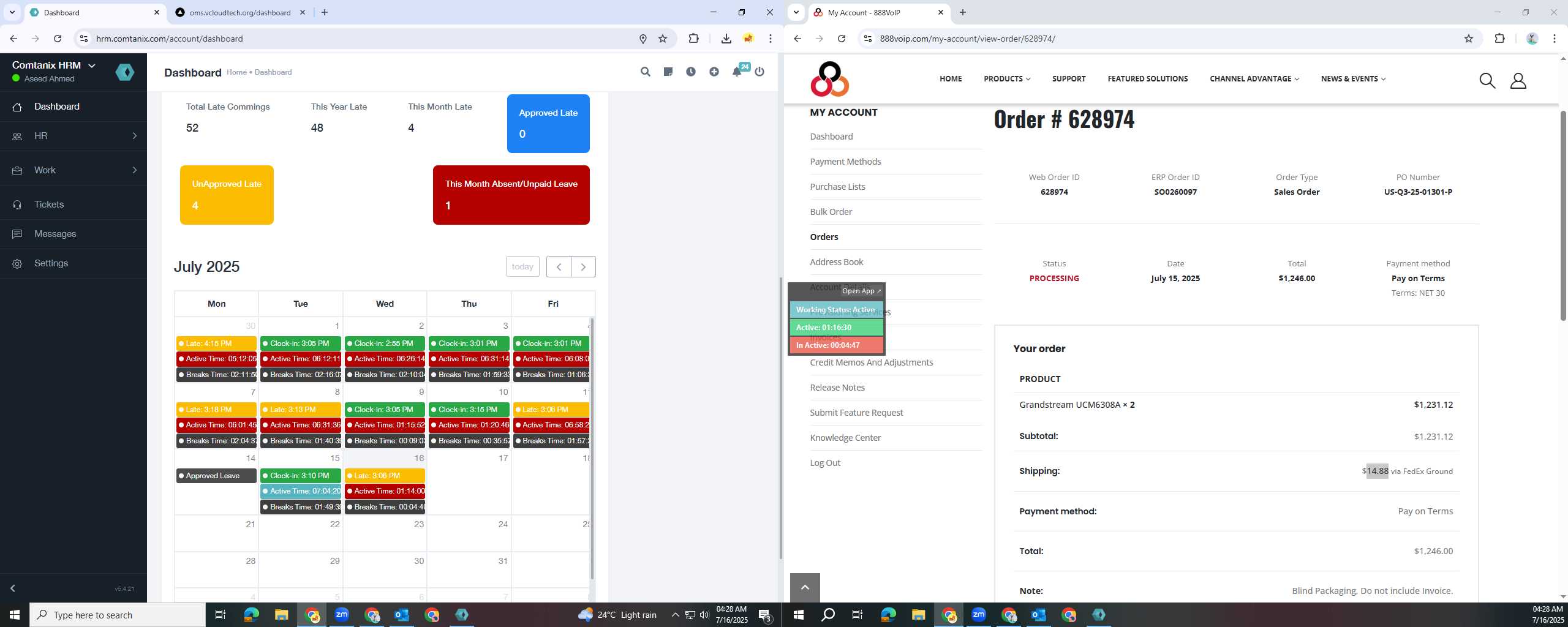1568x627 pixels.
Task: Reload the 888VoIP order page
Action: (842, 39)
